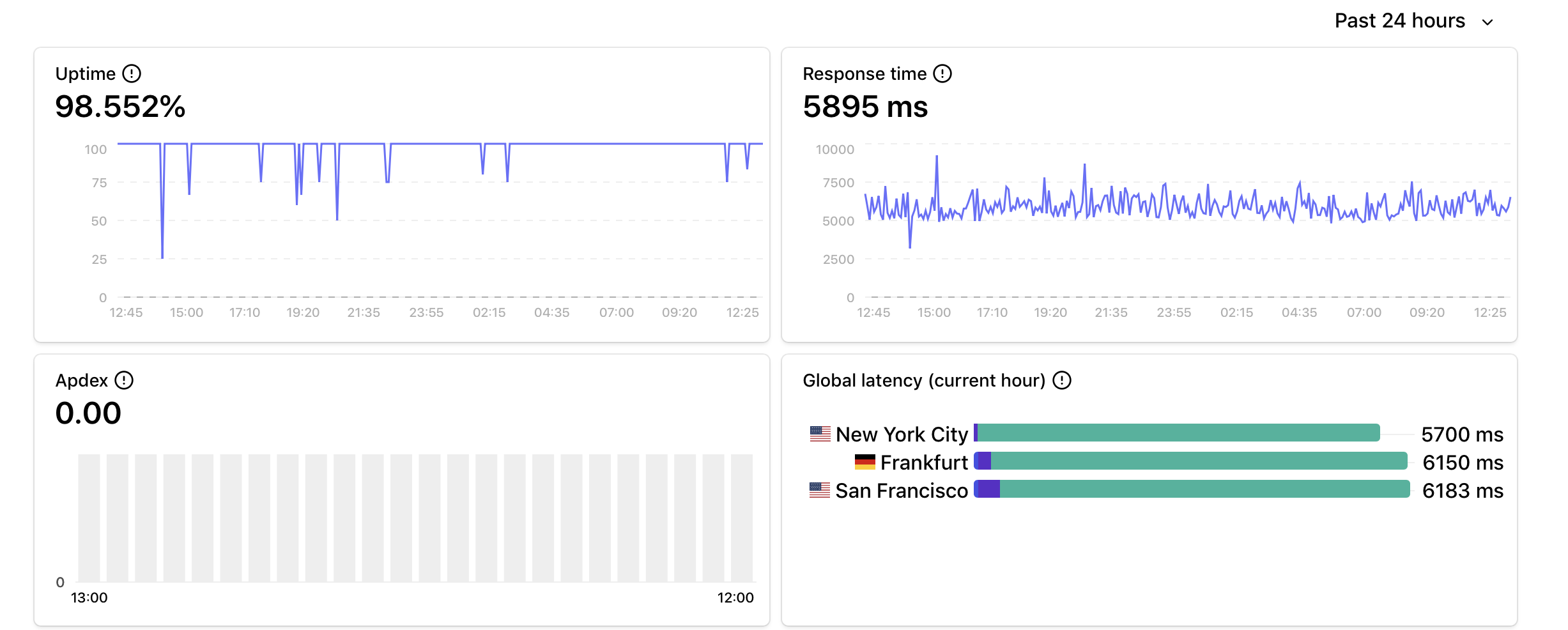
Task: Click the 0.00 Apdex score
Action: pyautogui.click(x=88, y=413)
